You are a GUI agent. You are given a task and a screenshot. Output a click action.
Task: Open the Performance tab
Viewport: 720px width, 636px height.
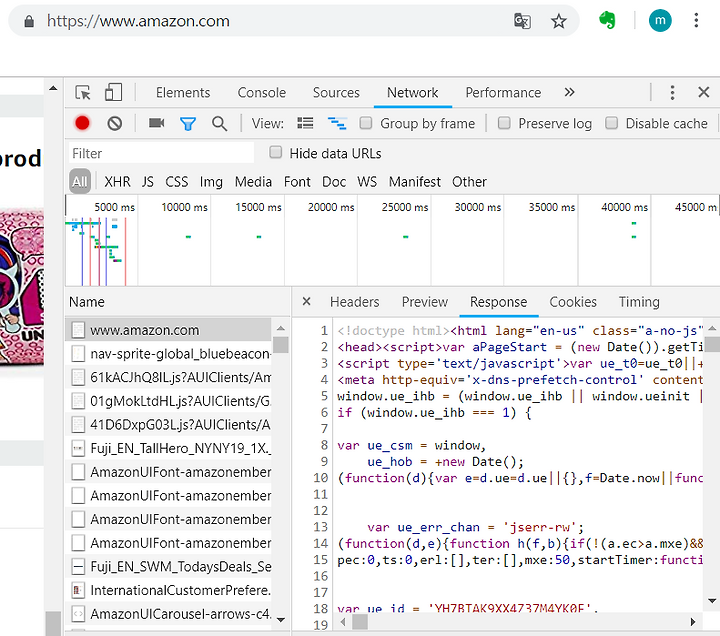tap(503, 93)
